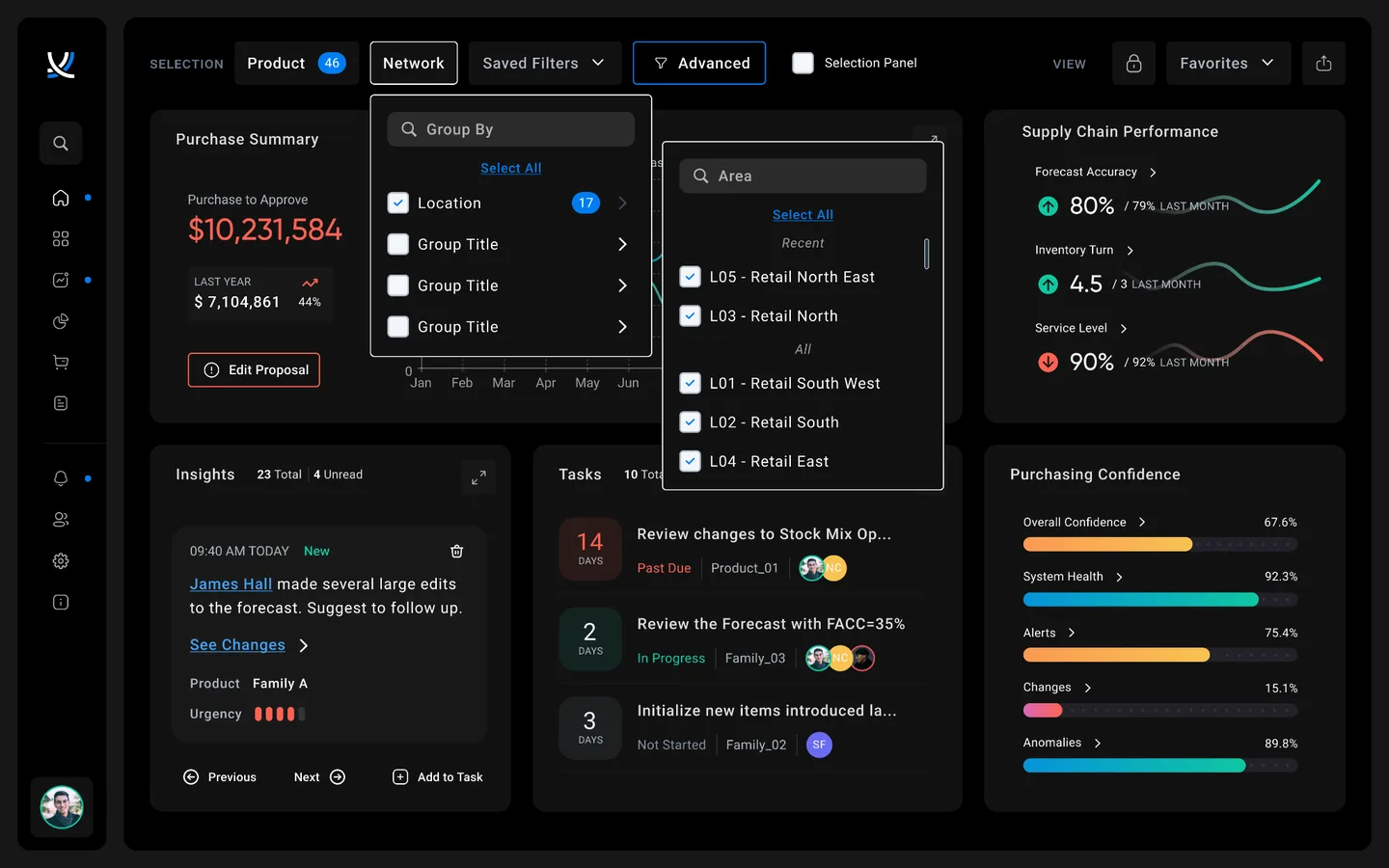Open the Favorites dropdown
The image size is (1389, 868).
coord(1227,63)
